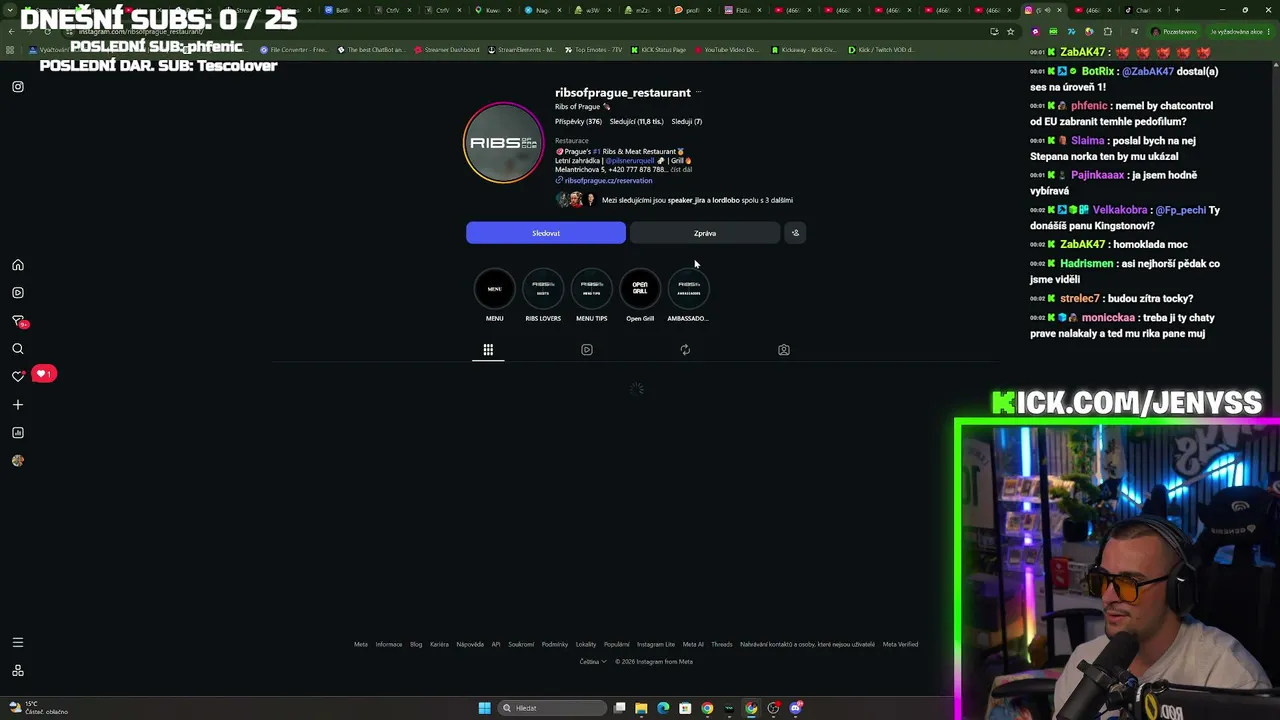Open the RIBS LOVERS story highlight

click(543, 289)
